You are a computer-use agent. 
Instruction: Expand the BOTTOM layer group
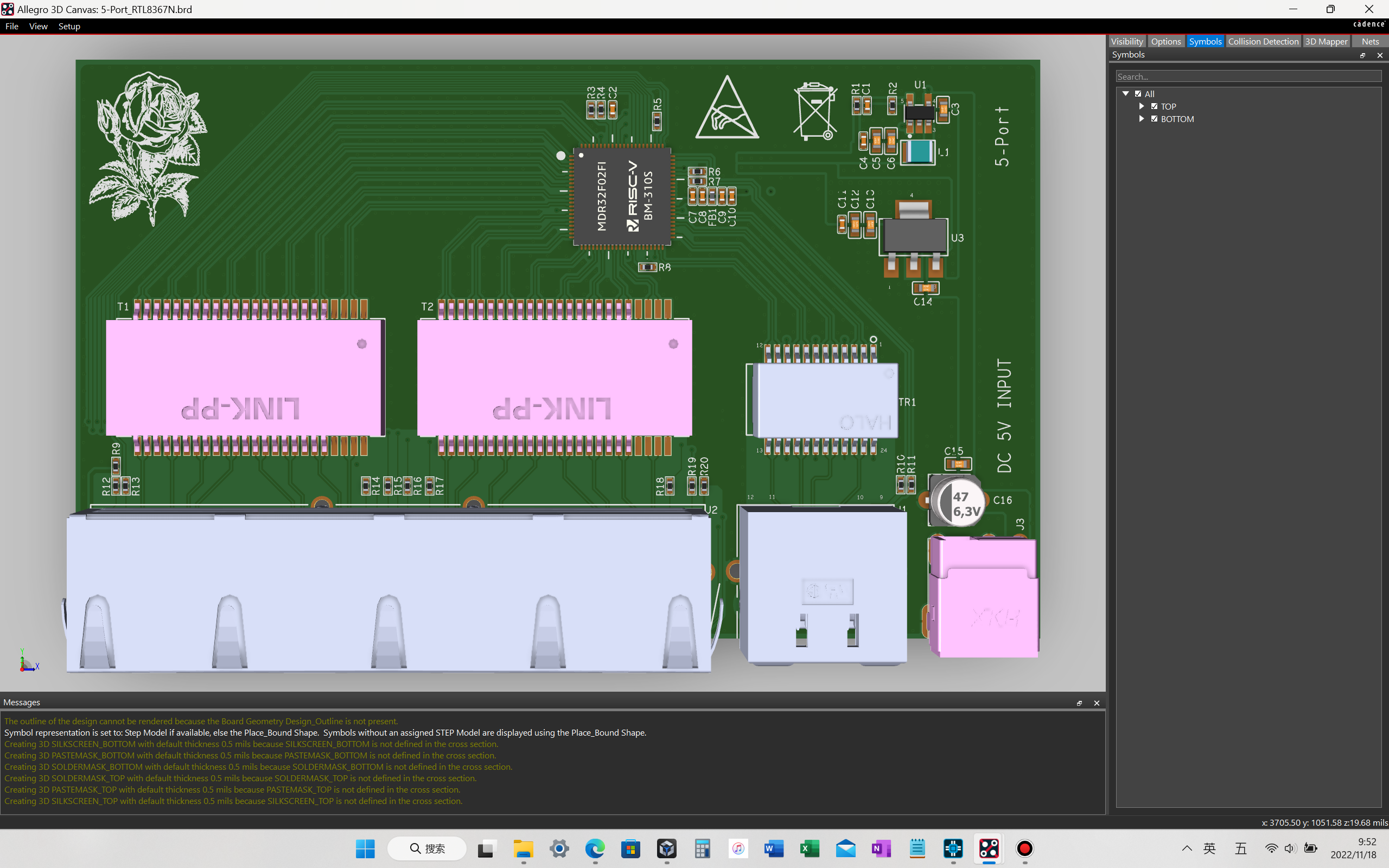coord(1140,119)
